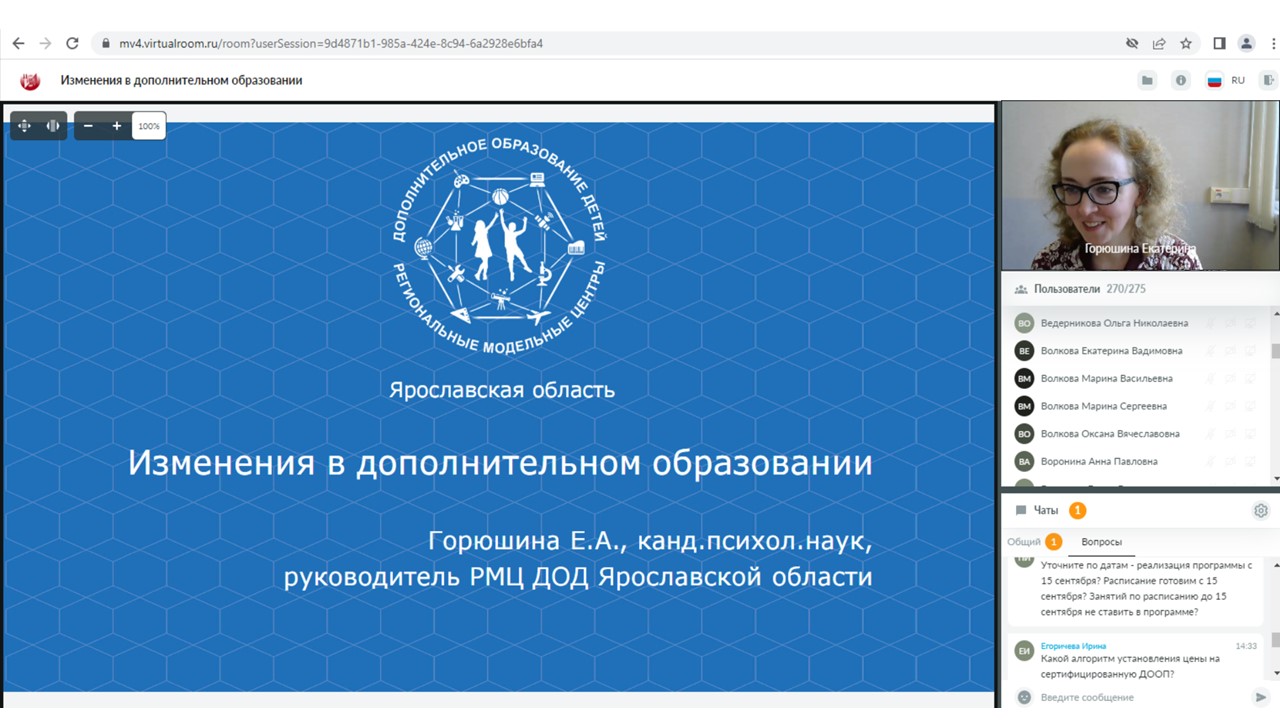The image size is (1280, 720).
Task: Click the users list scroll-down arrow
Action: pyautogui.click(x=1275, y=481)
